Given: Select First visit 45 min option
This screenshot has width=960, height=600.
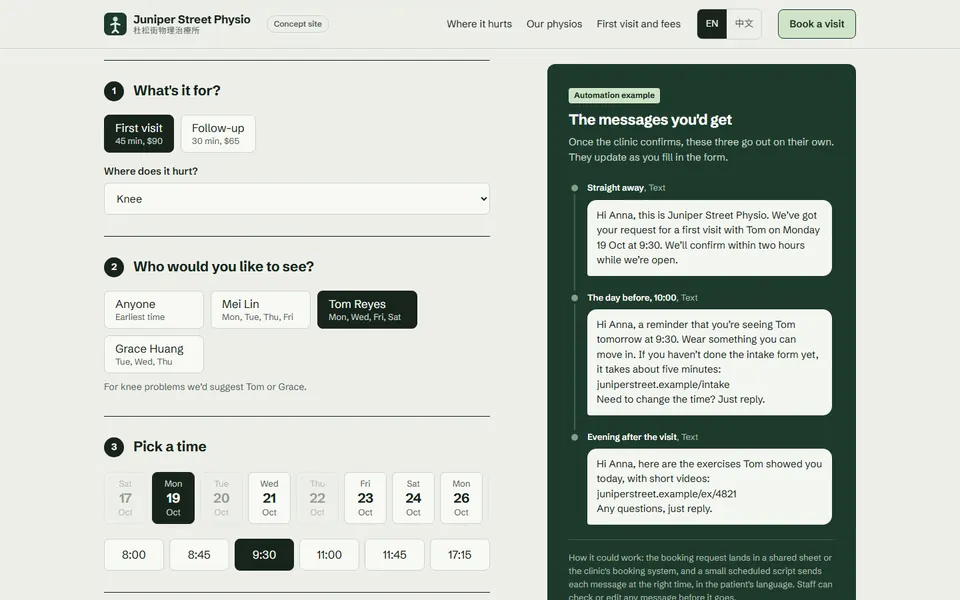Looking at the screenshot, I should 139,133.
